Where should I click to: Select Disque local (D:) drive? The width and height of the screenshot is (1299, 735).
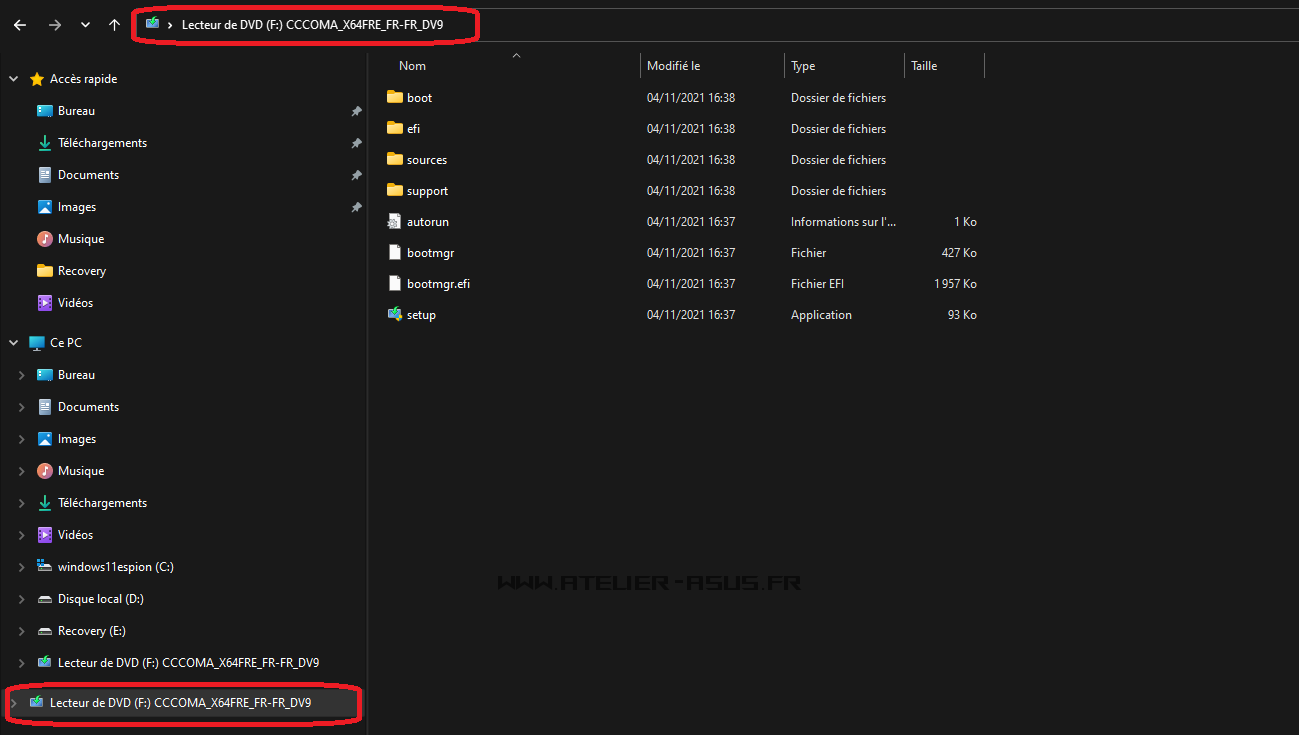(100, 599)
